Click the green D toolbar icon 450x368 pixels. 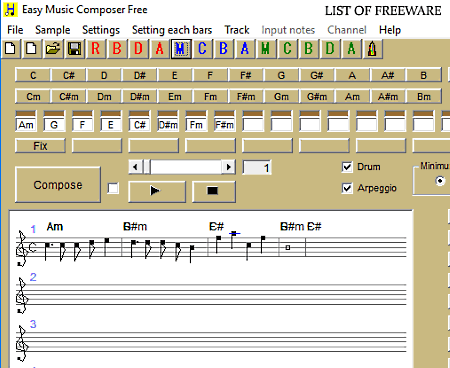click(x=330, y=49)
